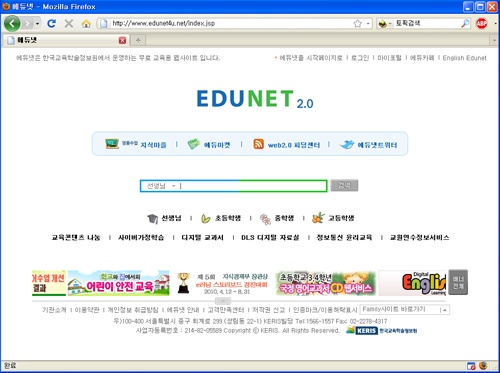
Task: Open 교육콘텐츠 나눔 menu item
Action: tap(76, 238)
